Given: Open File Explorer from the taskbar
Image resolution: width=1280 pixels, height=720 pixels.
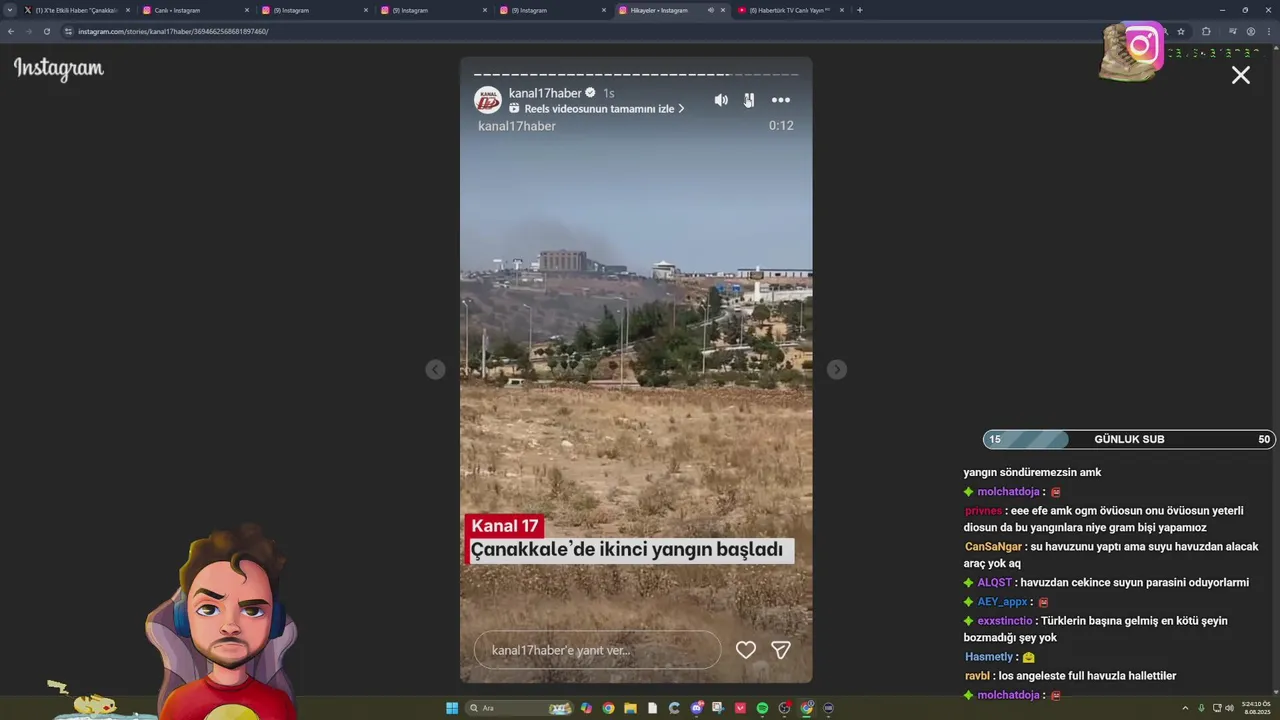Looking at the screenshot, I should click(x=630, y=708).
